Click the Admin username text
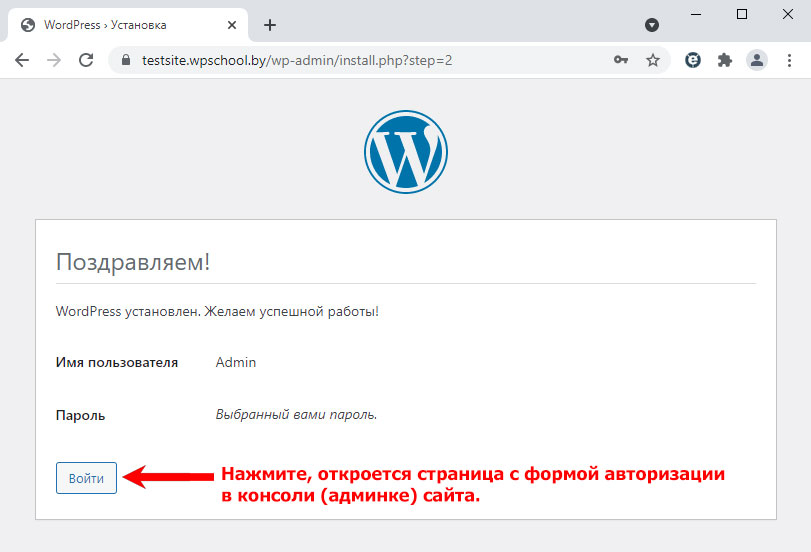Image resolution: width=811 pixels, height=552 pixels. (236, 362)
